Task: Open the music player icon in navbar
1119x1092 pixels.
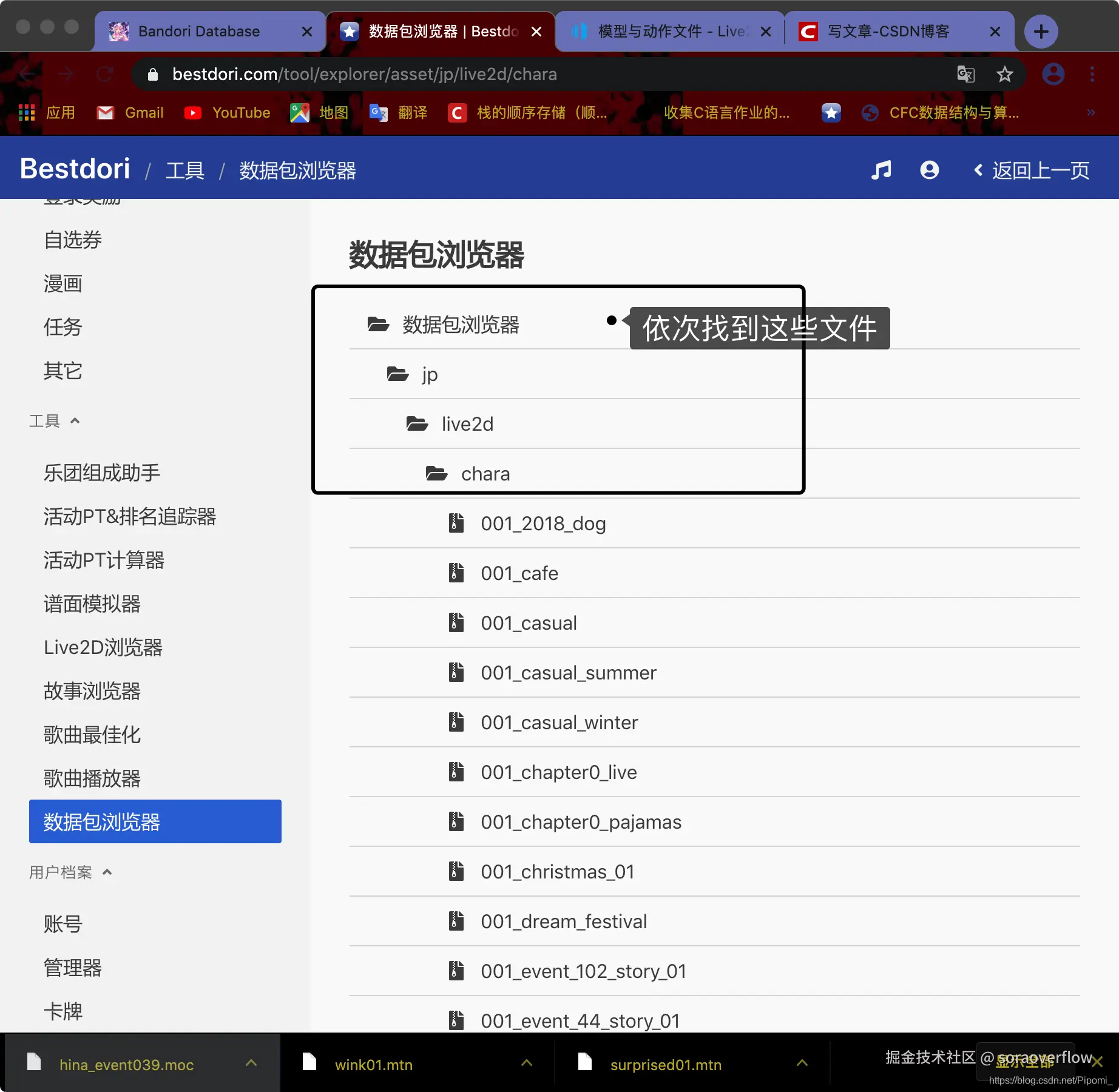Action: (x=882, y=170)
